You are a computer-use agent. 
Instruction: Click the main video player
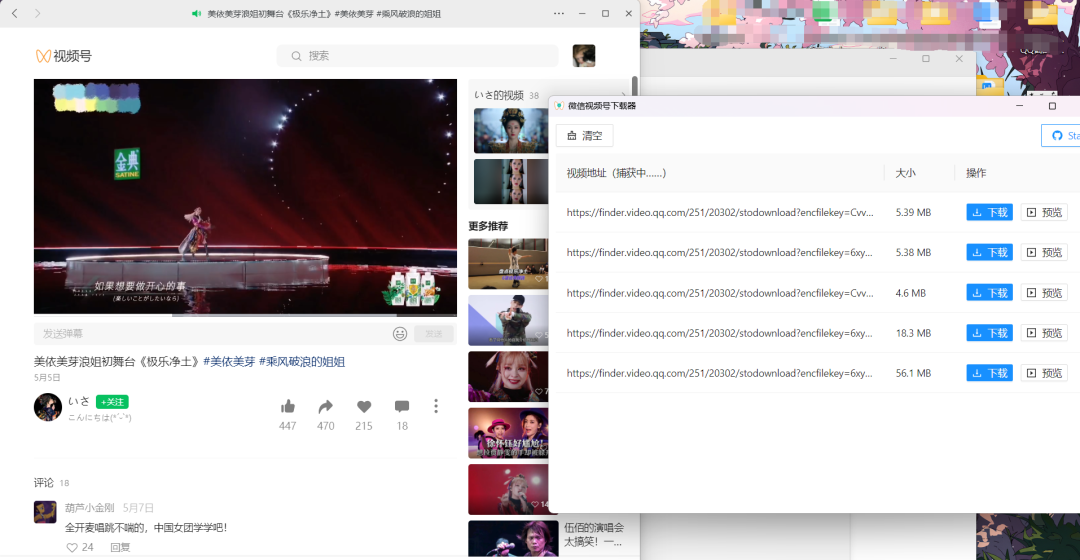tap(245, 196)
